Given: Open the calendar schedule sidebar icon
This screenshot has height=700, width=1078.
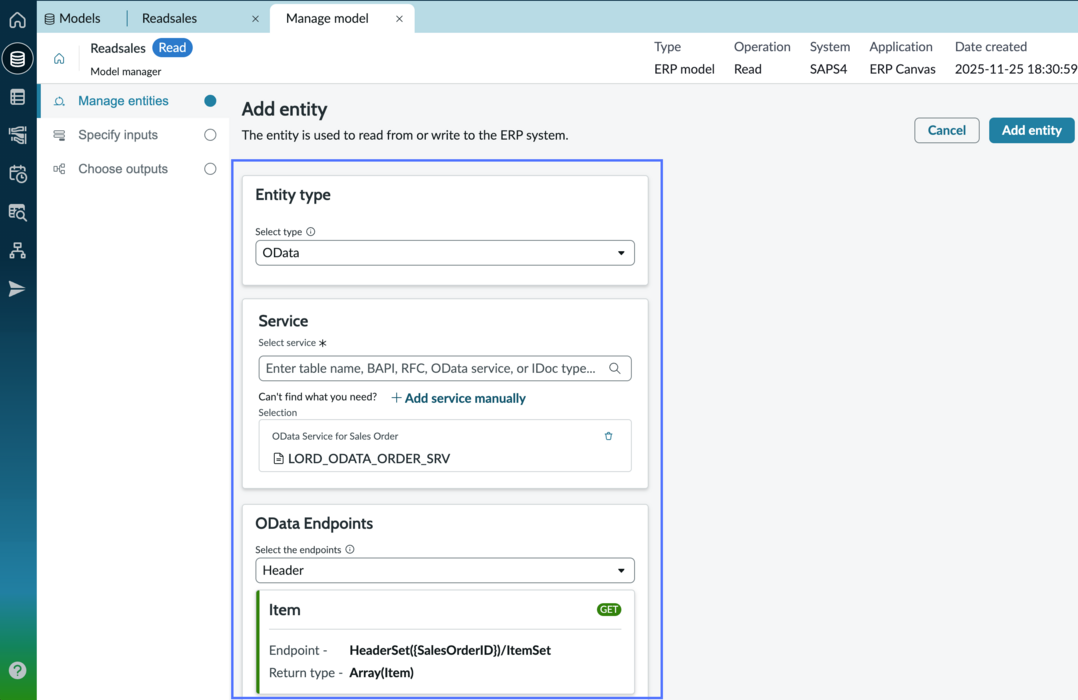Looking at the screenshot, I should tap(18, 173).
